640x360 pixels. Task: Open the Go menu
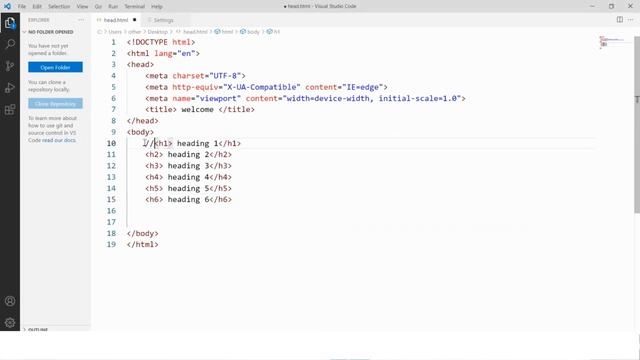coord(98,7)
